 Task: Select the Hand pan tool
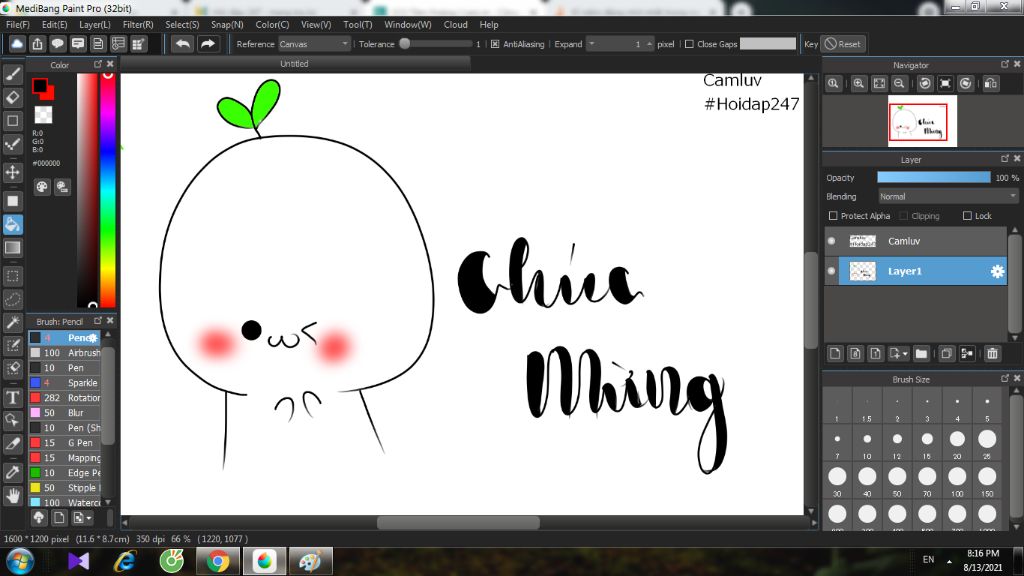(x=12, y=496)
